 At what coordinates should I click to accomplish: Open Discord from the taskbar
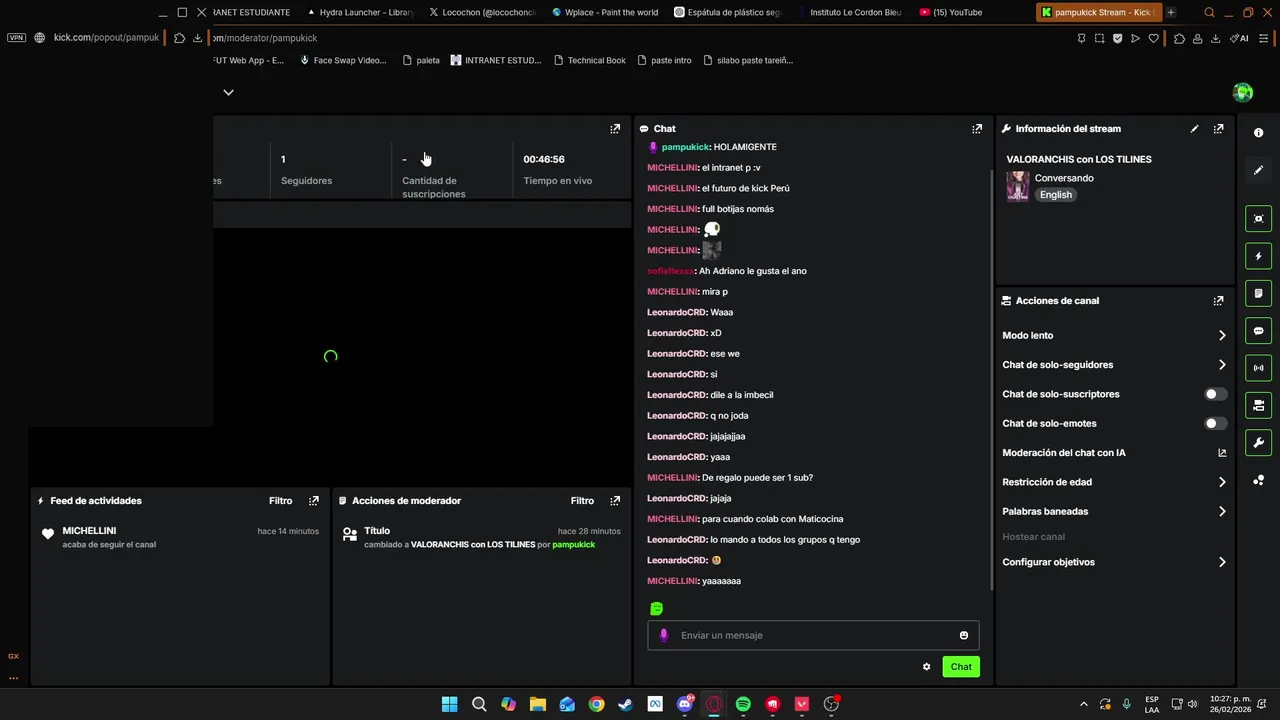[x=685, y=704]
